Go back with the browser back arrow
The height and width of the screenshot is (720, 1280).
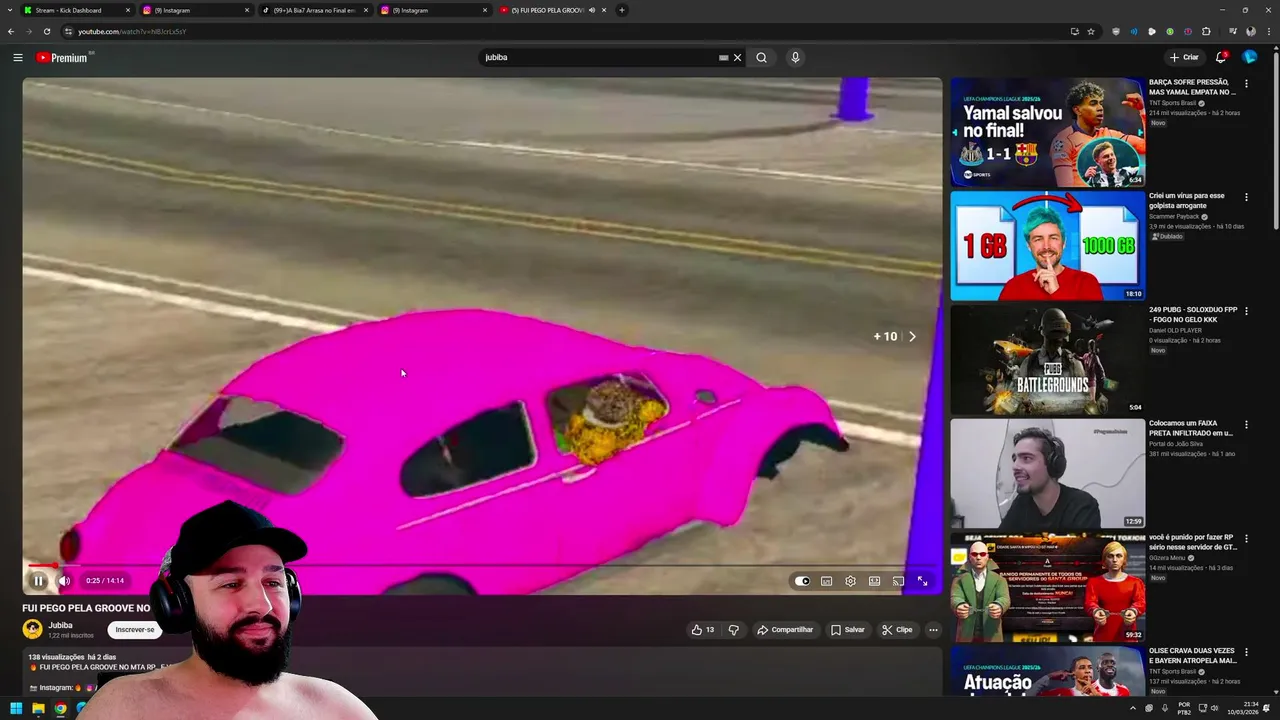click(11, 31)
